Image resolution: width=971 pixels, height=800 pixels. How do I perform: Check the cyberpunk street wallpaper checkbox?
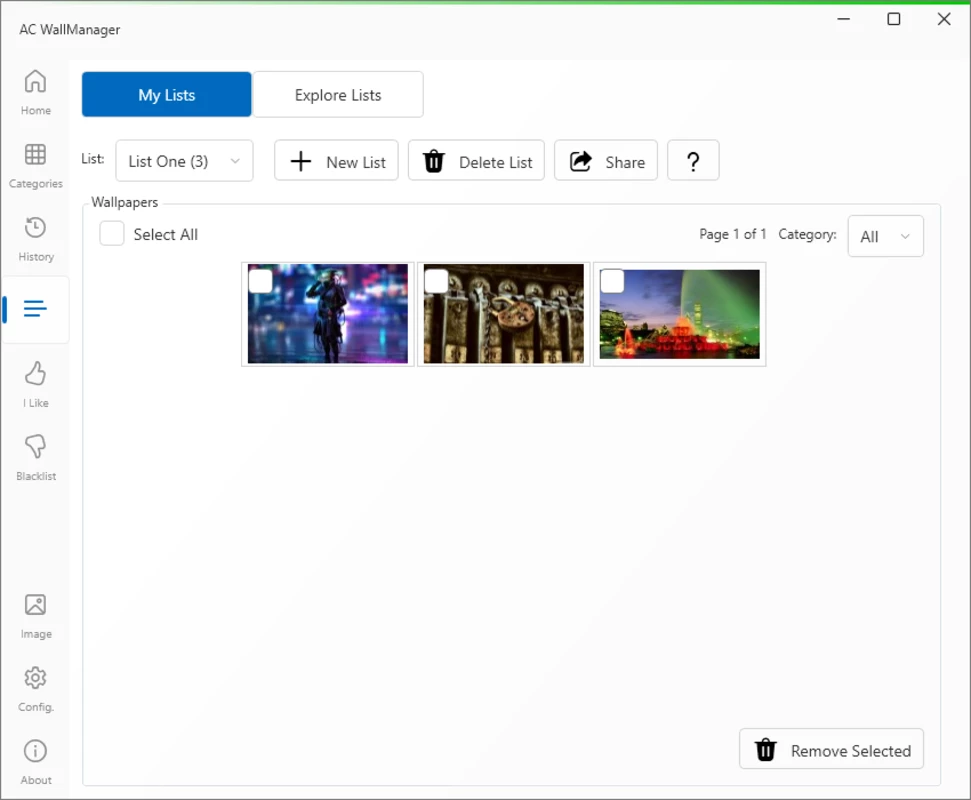(261, 281)
